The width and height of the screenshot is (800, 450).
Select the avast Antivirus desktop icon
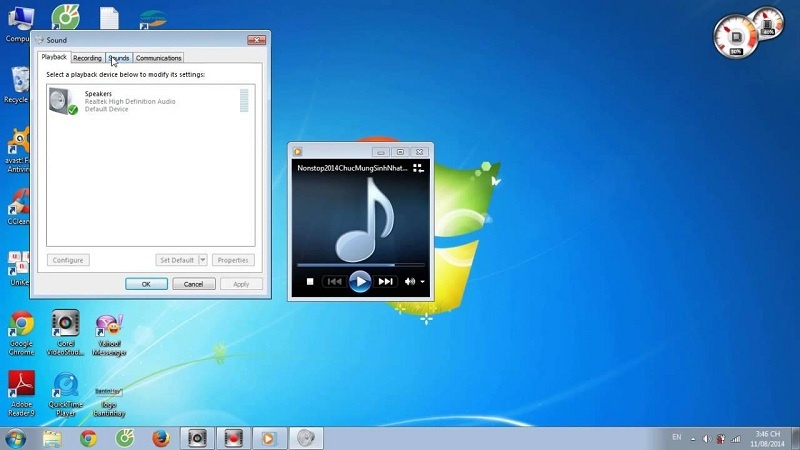click(17, 150)
